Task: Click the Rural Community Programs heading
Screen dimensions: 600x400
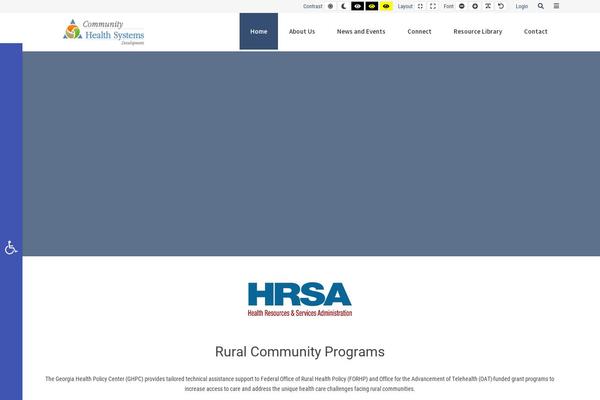Action: tap(300, 352)
